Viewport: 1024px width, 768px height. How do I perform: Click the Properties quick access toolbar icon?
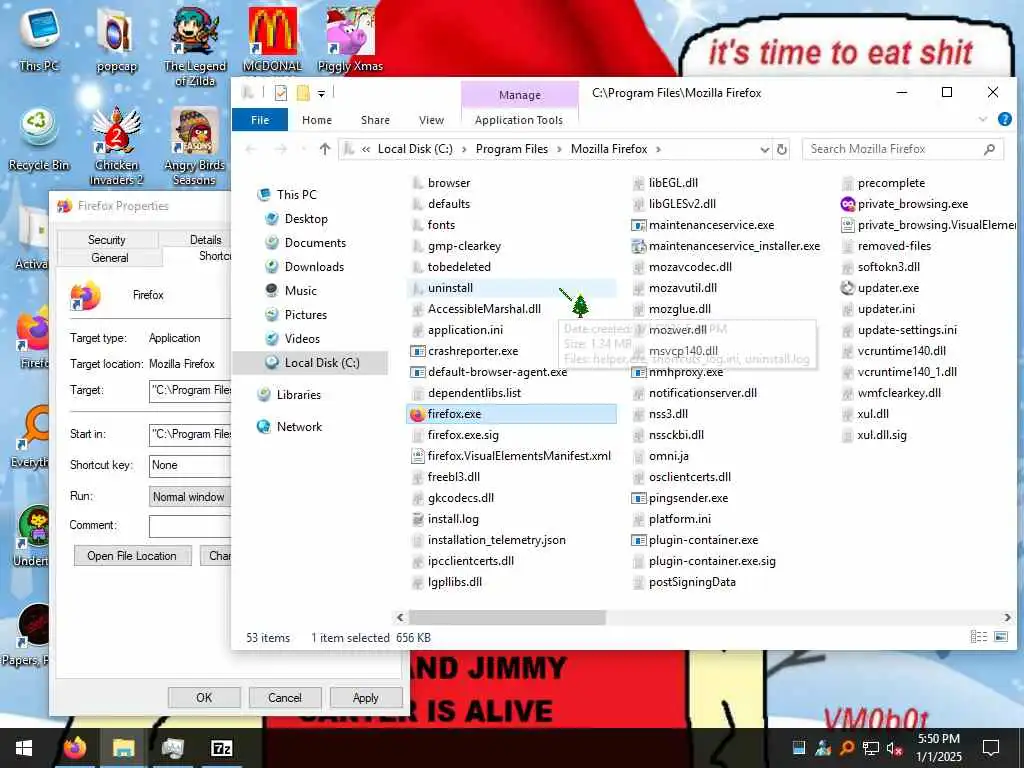pos(281,93)
